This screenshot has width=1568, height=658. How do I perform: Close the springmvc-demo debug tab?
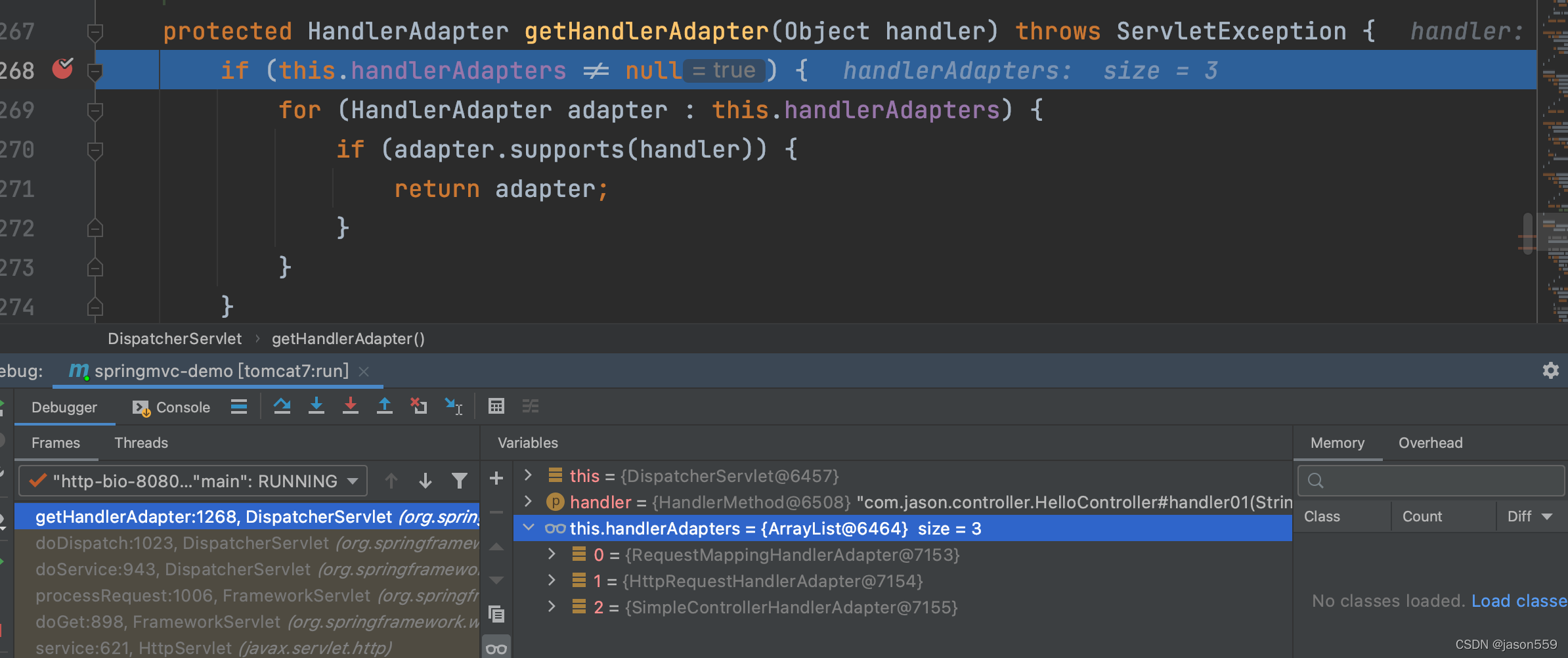point(364,372)
